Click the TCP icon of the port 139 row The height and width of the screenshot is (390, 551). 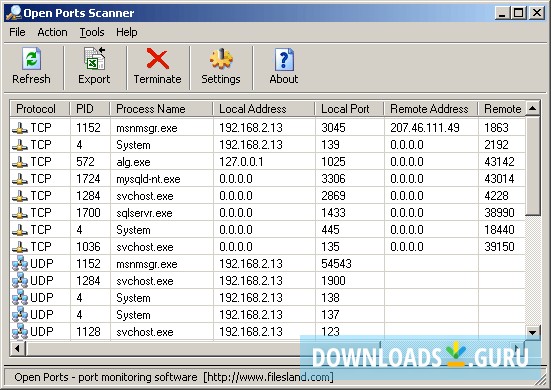tap(20, 145)
